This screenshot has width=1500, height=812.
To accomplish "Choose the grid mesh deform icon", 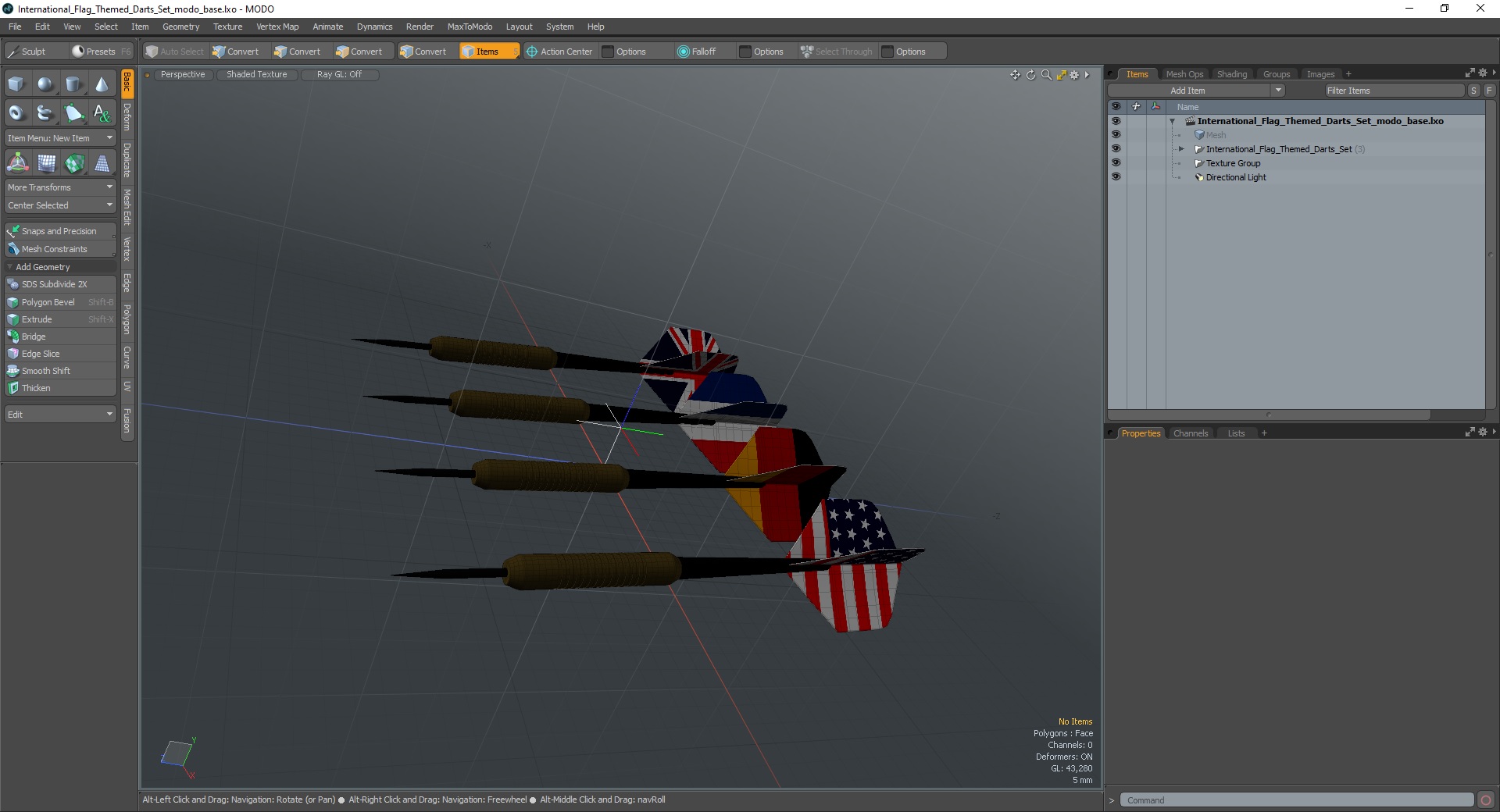I will coord(46,163).
